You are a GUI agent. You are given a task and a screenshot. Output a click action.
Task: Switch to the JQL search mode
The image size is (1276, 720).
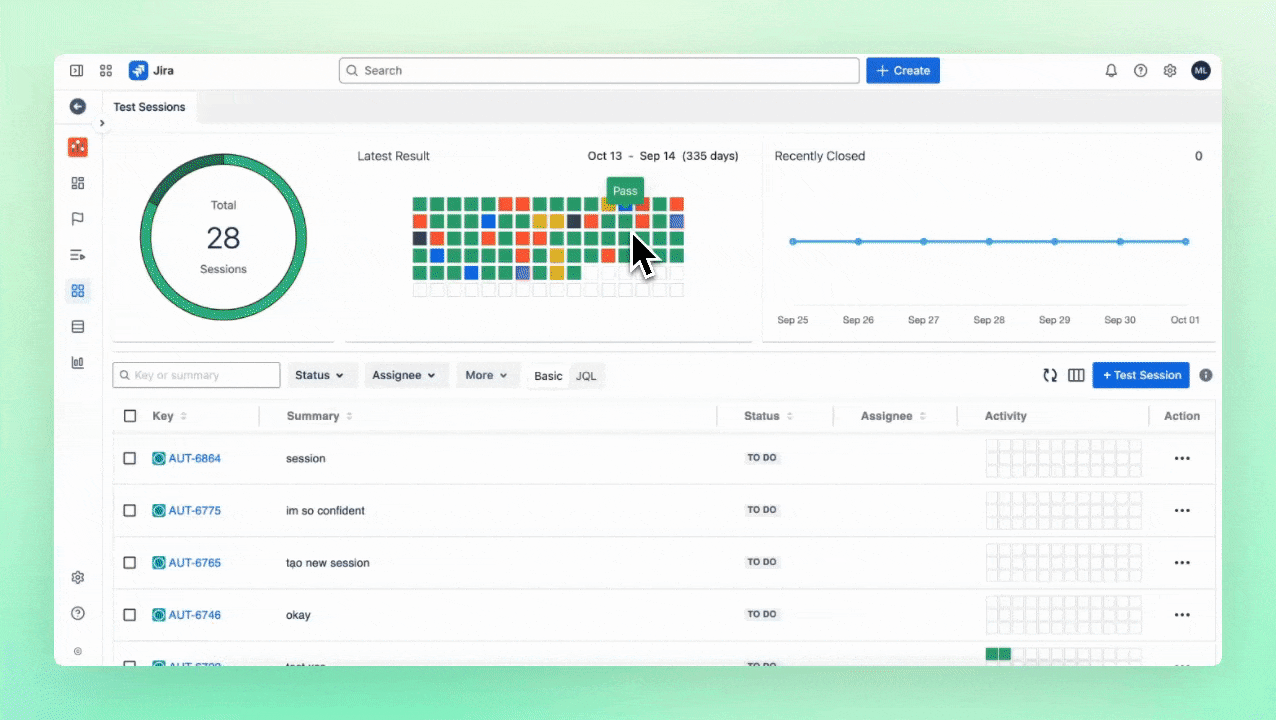coord(586,375)
